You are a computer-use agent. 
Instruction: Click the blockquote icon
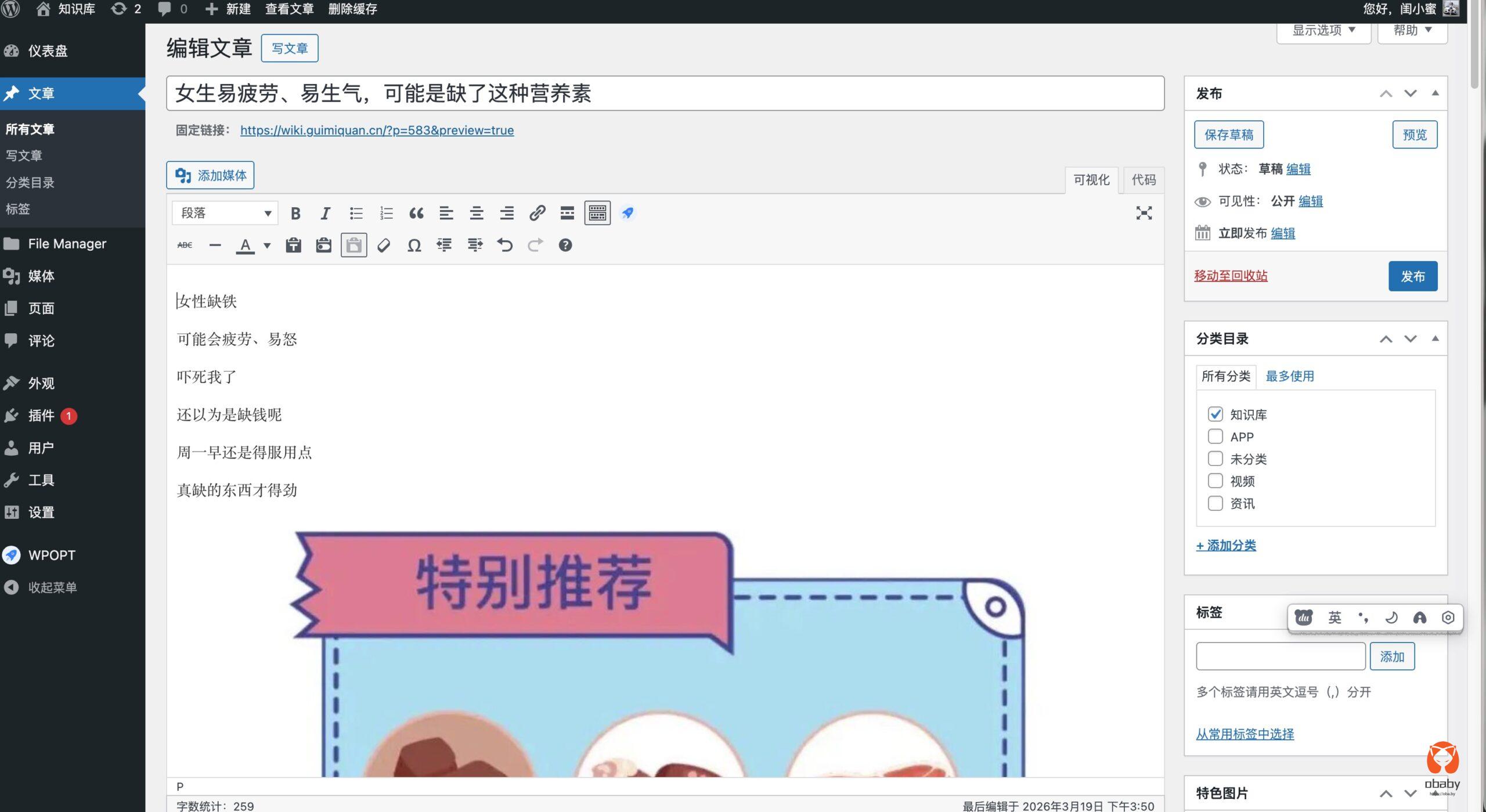[416, 213]
